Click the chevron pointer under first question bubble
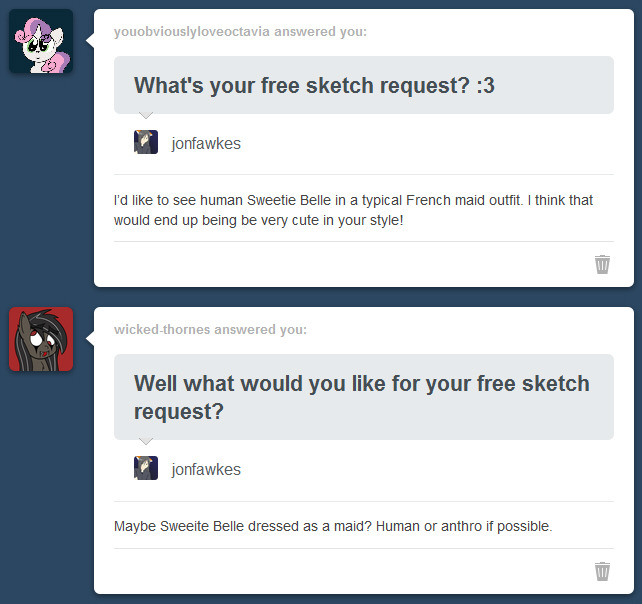 (x=146, y=115)
